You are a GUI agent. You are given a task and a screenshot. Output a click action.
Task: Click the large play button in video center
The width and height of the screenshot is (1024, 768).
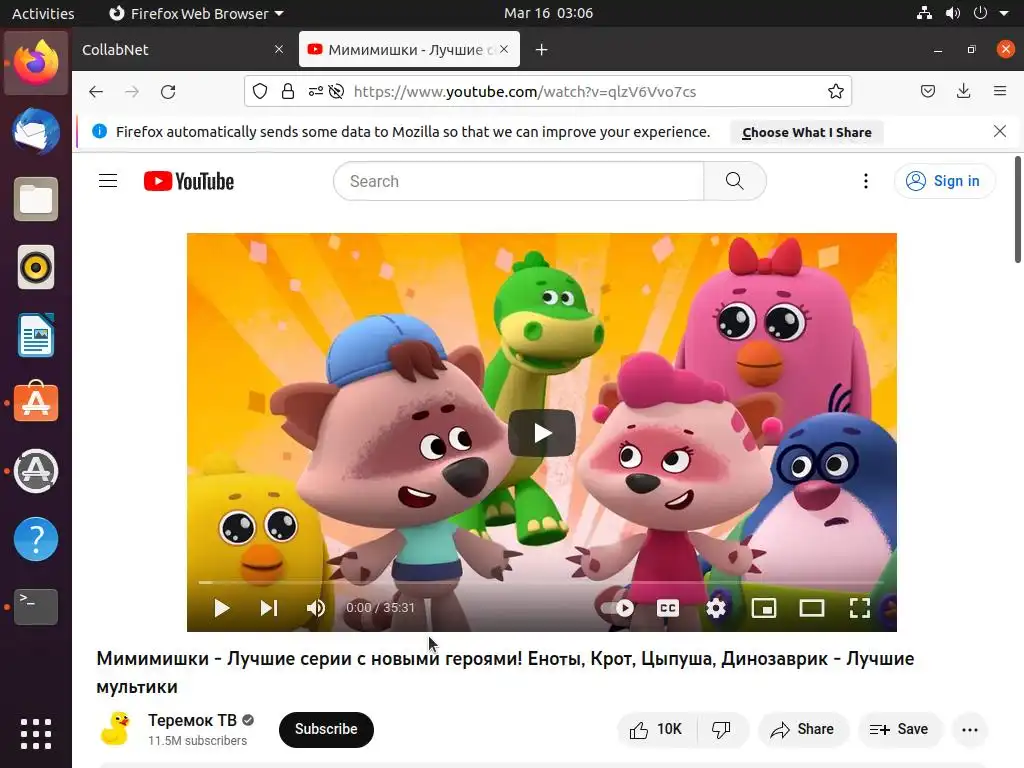pyautogui.click(x=541, y=432)
